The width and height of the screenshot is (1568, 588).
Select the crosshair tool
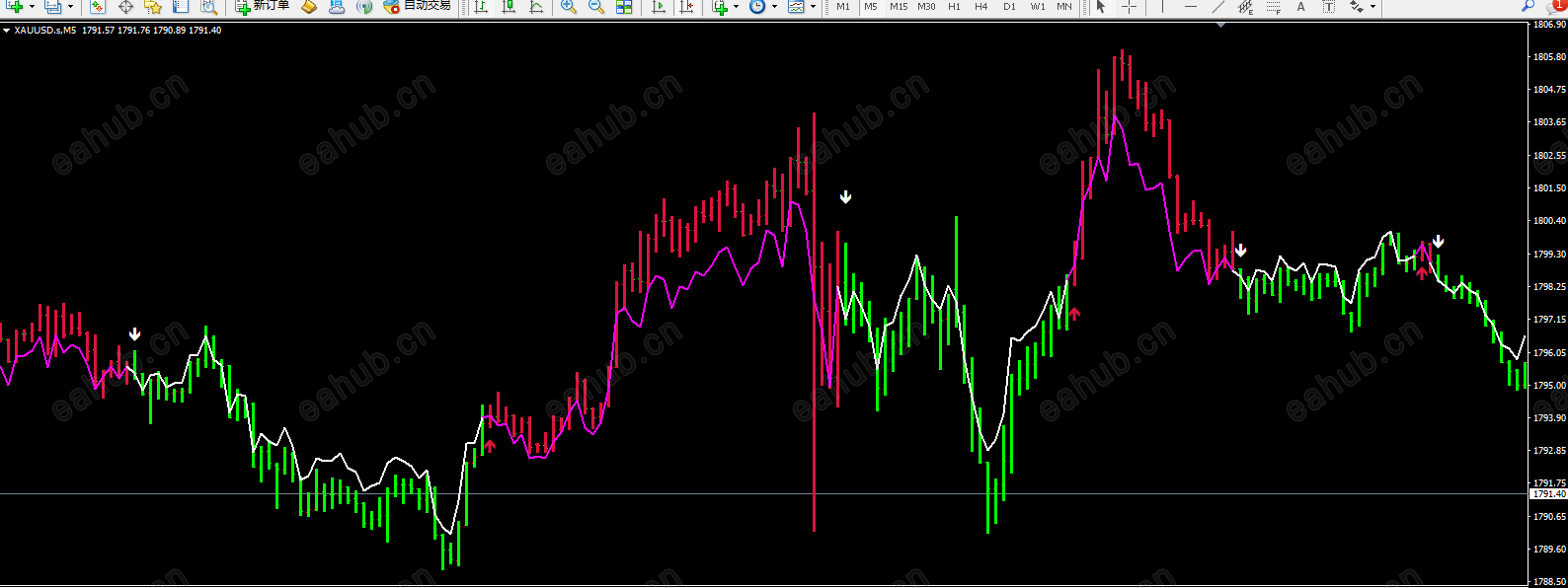[x=1129, y=6]
